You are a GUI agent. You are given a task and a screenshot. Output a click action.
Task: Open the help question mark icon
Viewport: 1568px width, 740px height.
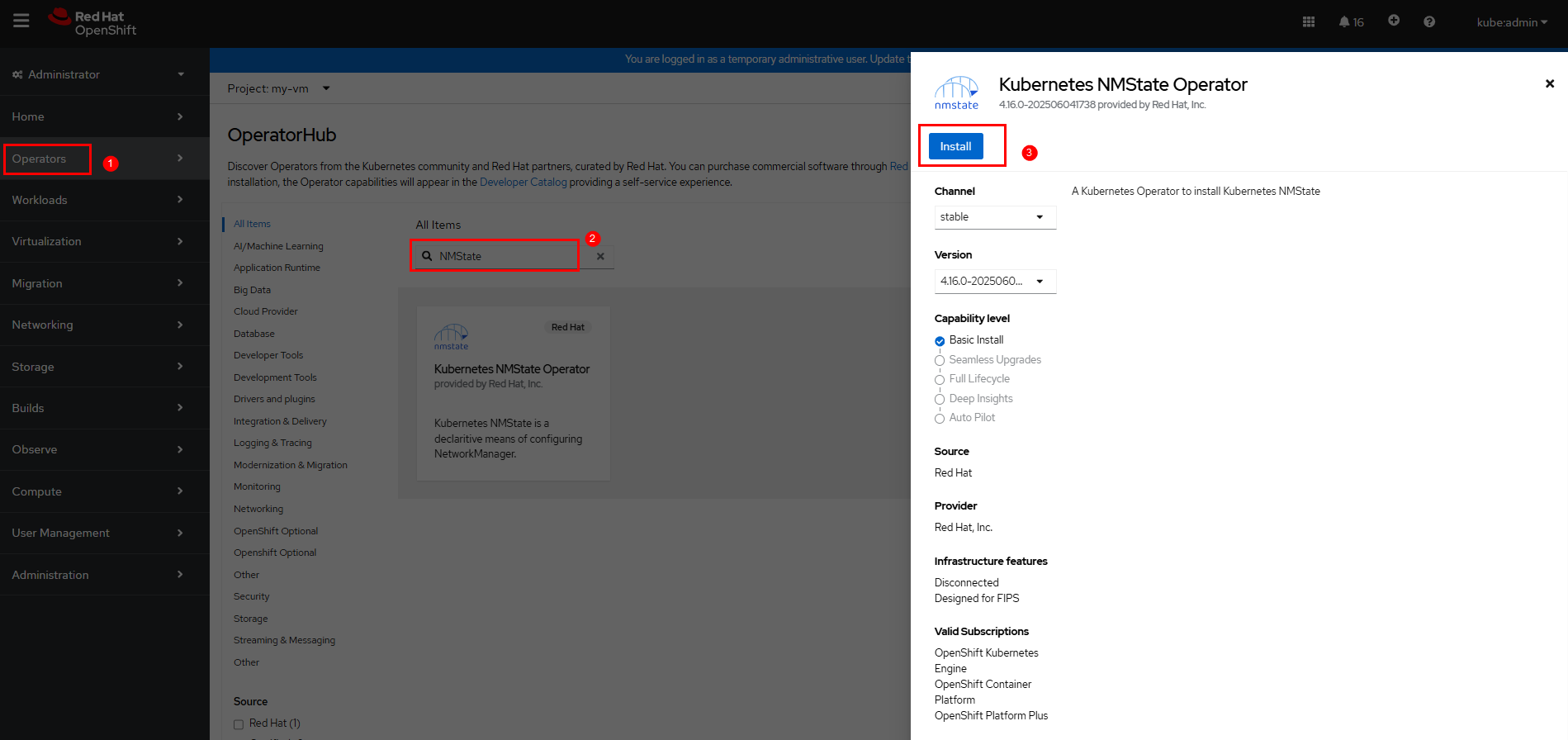(1429, 22)
